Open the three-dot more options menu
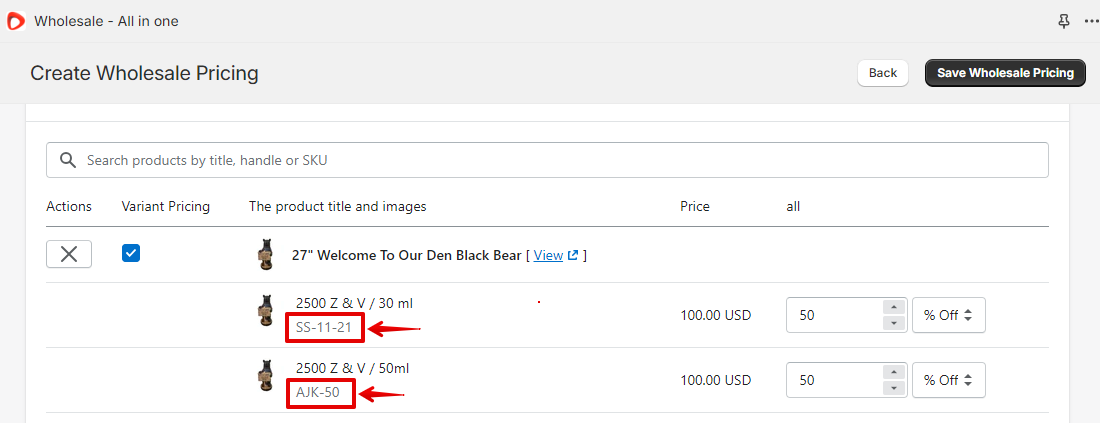1100x423 pixels. (x=1091, y=21)
